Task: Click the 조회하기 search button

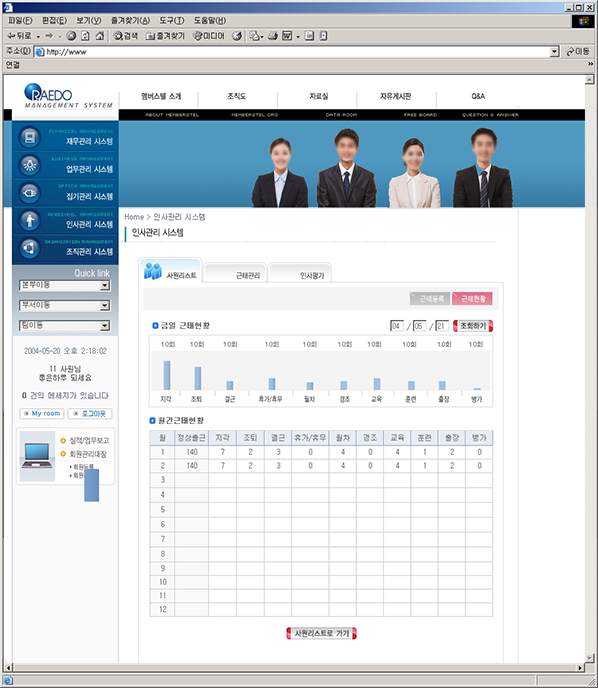Action: coord(473,326)
